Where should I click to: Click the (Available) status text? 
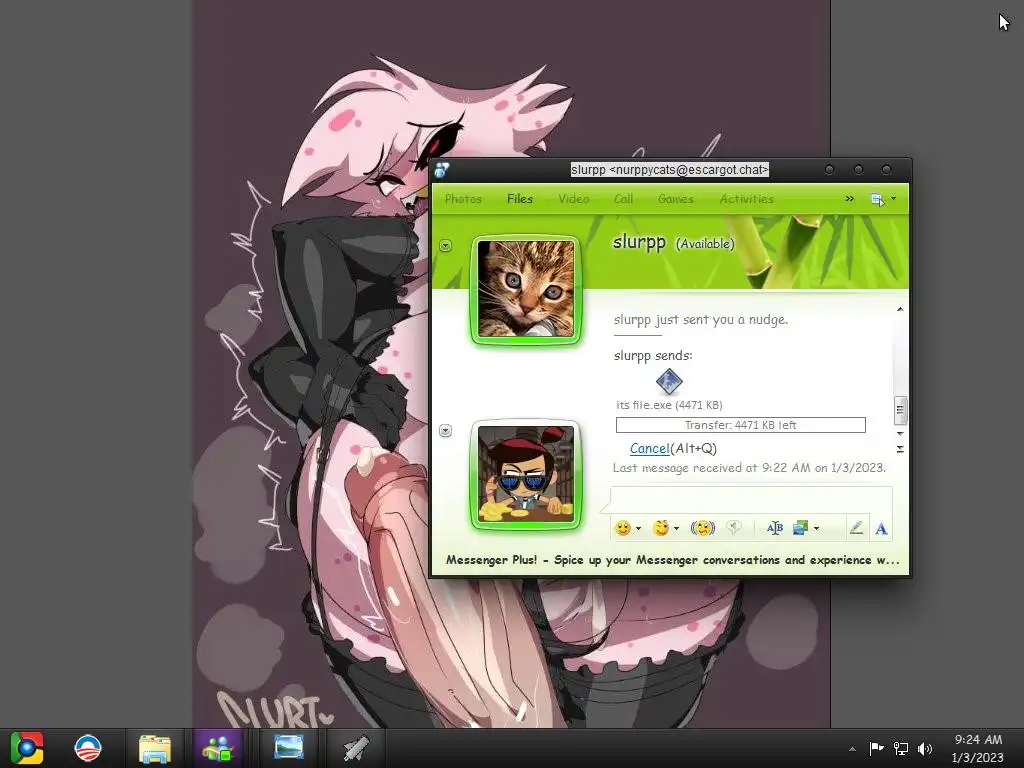(705, 244)
